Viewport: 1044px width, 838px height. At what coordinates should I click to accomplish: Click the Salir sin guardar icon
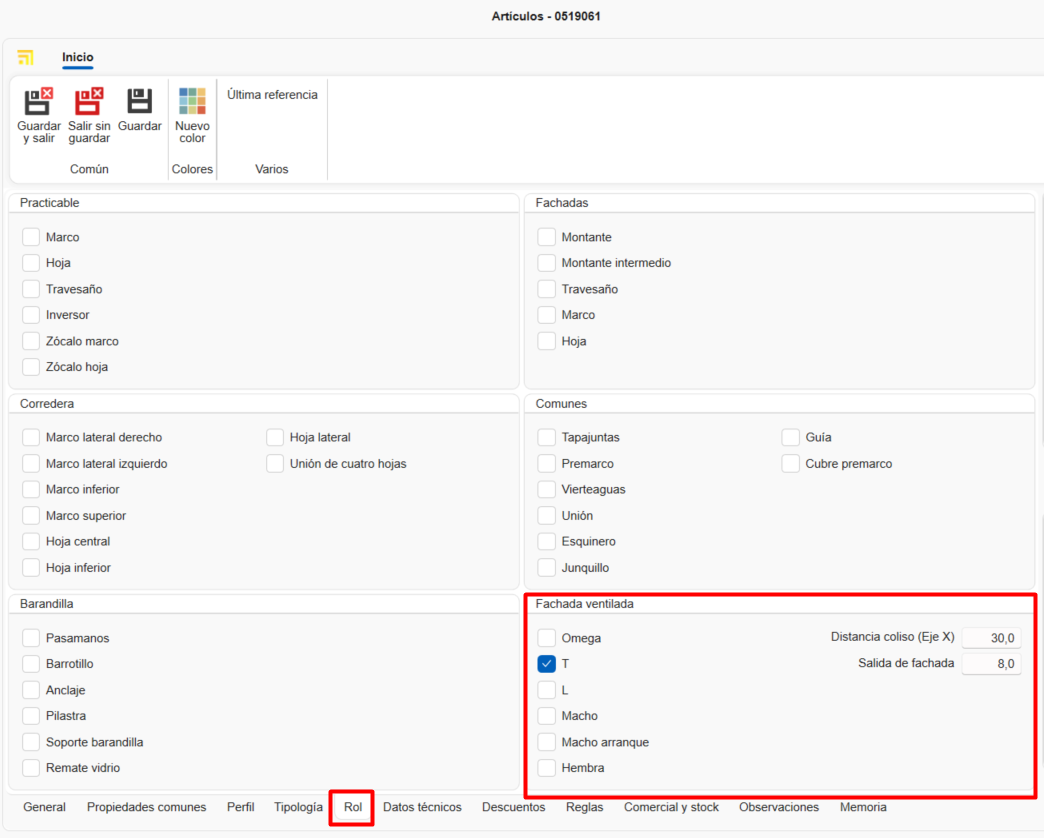click(x=89, y=102)
